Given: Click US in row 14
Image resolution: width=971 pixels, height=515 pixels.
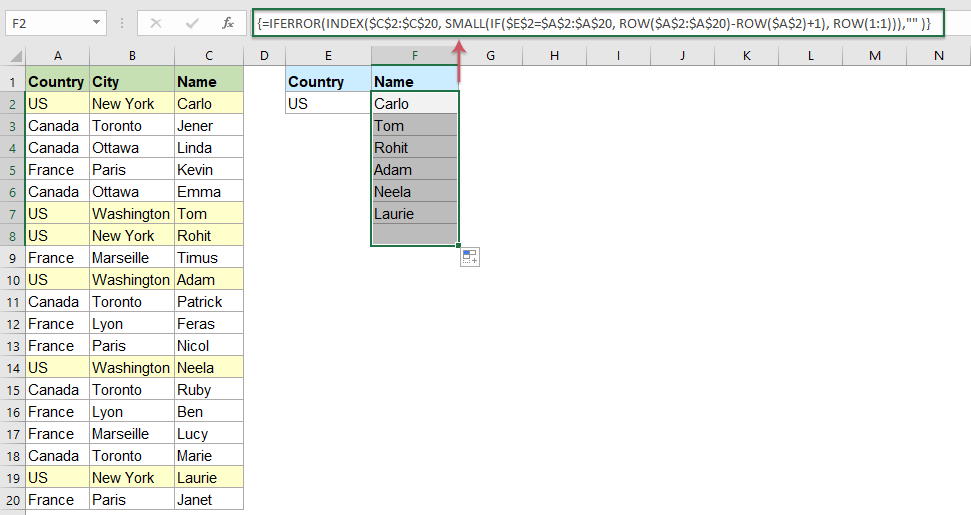Looking at the screenshot, I should click(58, 368).
